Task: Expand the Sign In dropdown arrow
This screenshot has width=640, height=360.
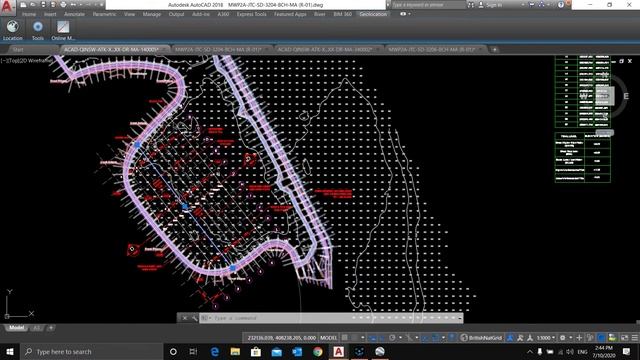Action: 523,5
